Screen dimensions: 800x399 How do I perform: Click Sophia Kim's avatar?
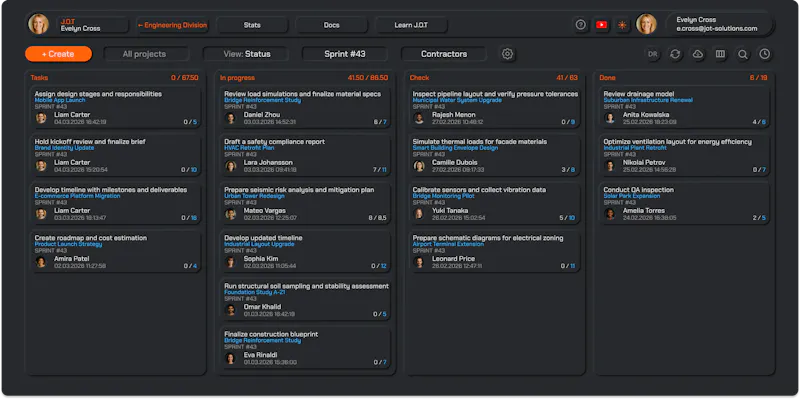[x=231, y=262]
